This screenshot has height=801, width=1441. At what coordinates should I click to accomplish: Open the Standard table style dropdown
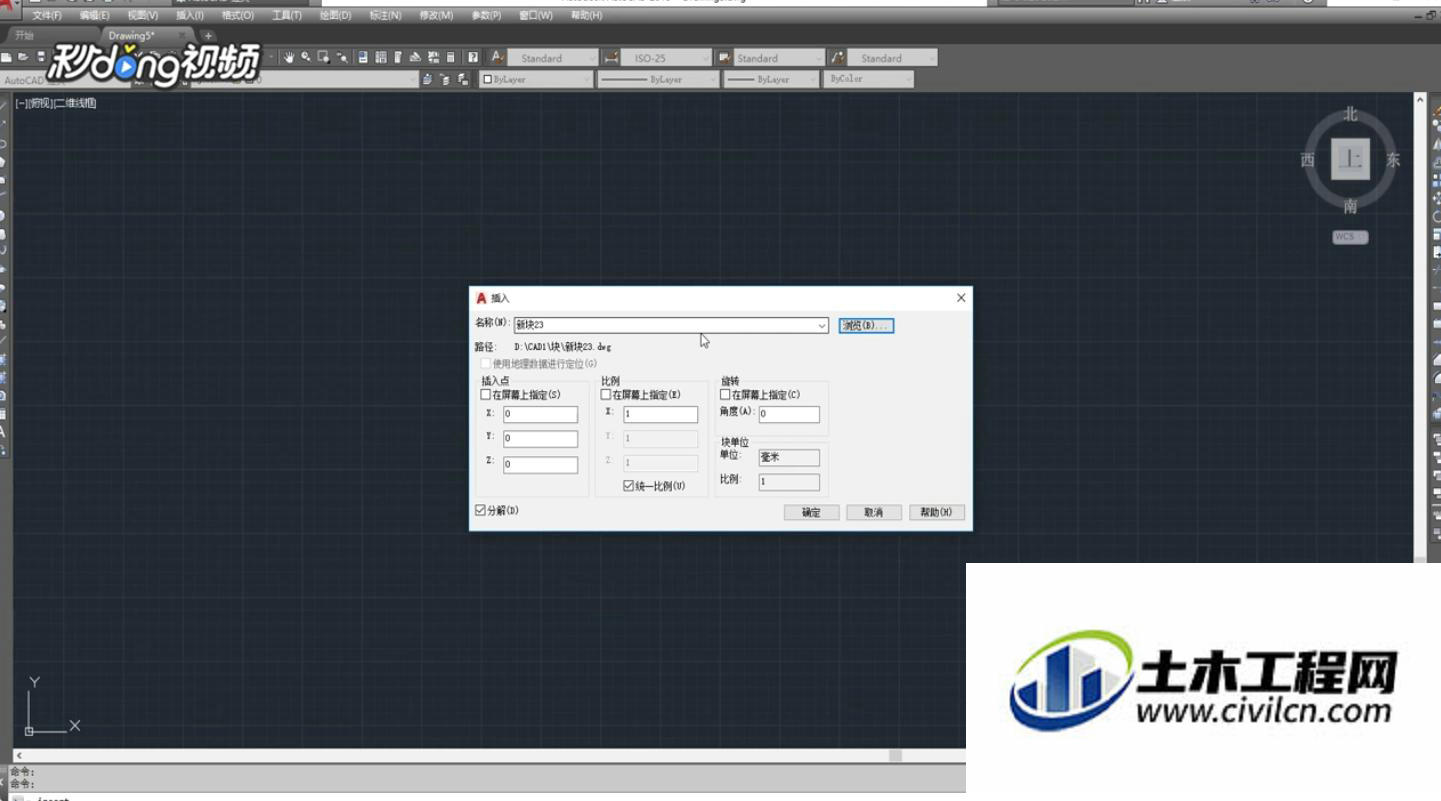819,58
